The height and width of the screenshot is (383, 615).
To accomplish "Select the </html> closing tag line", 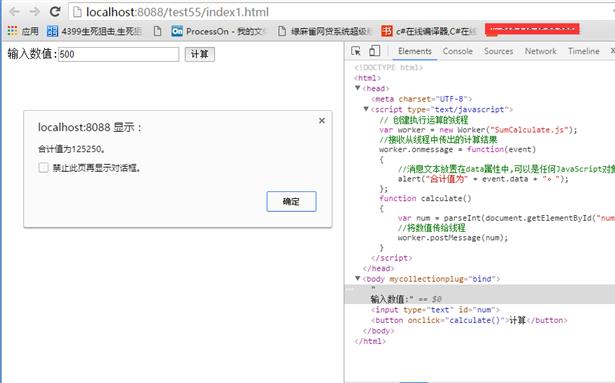I will (x=370, y=341).
